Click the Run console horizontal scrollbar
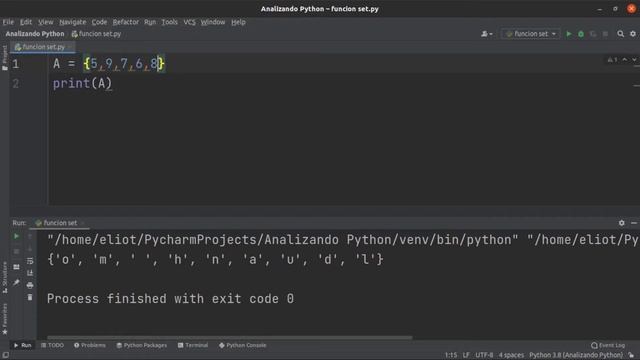This screenshot has height=360, width=640. click(229, 338)
